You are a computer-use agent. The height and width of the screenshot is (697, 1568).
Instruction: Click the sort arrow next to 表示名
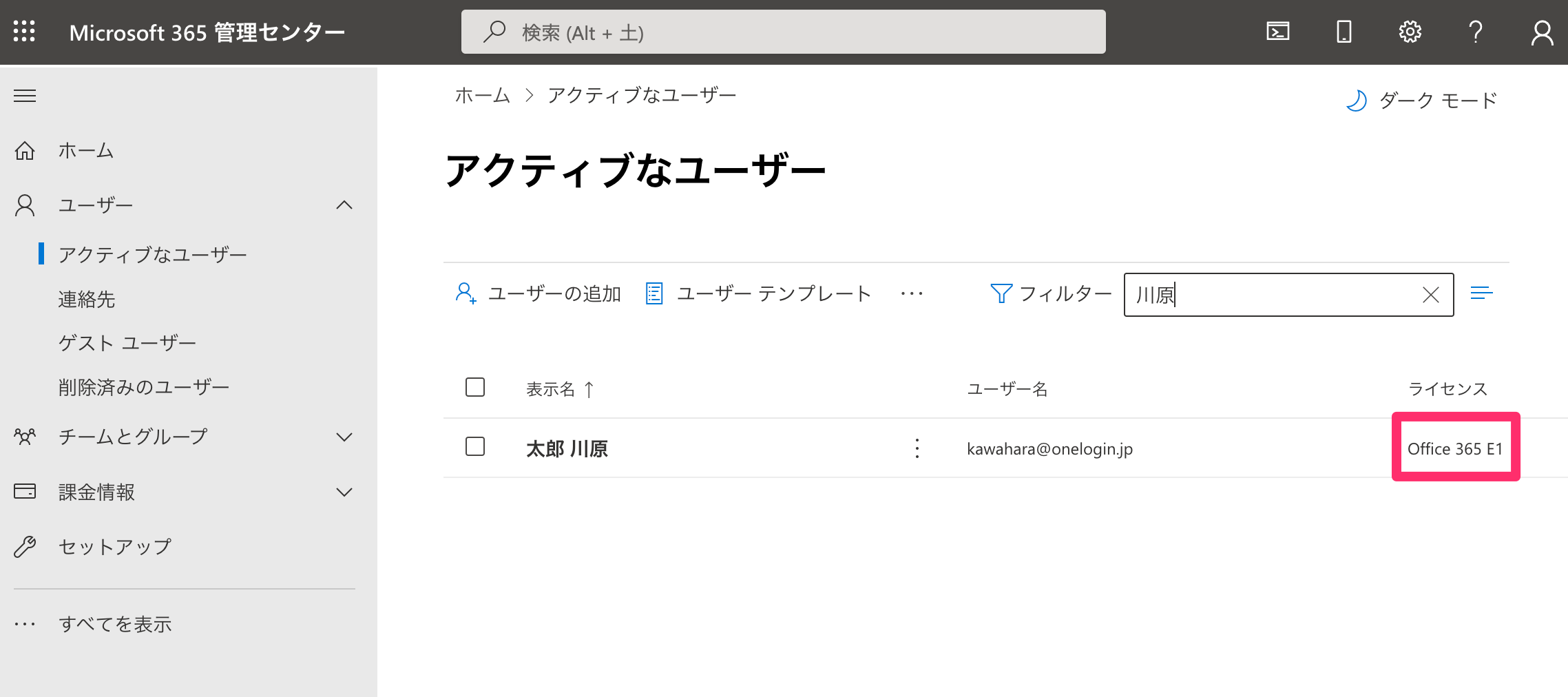(x=589, y=390)
